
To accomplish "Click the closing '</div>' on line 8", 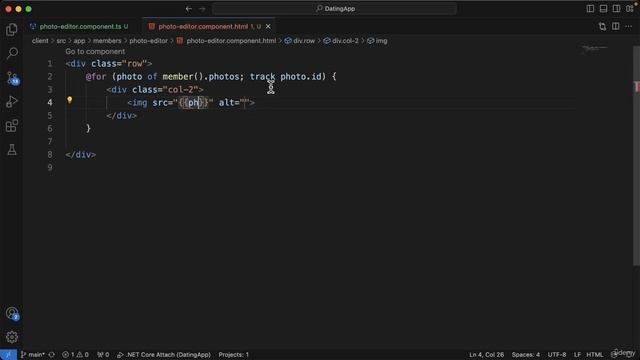I will 81,155.
